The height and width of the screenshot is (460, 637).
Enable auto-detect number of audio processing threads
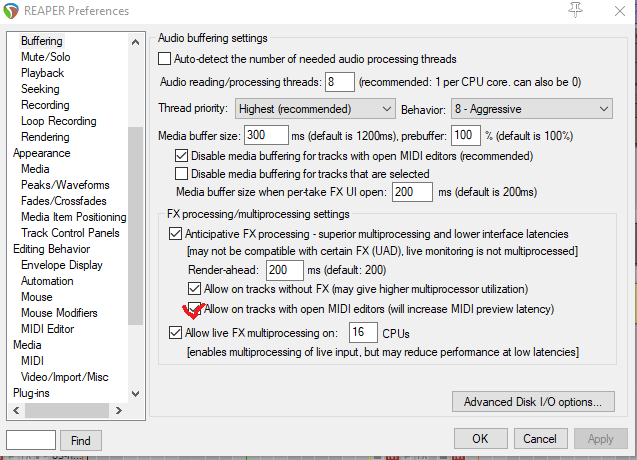point(164,59)
